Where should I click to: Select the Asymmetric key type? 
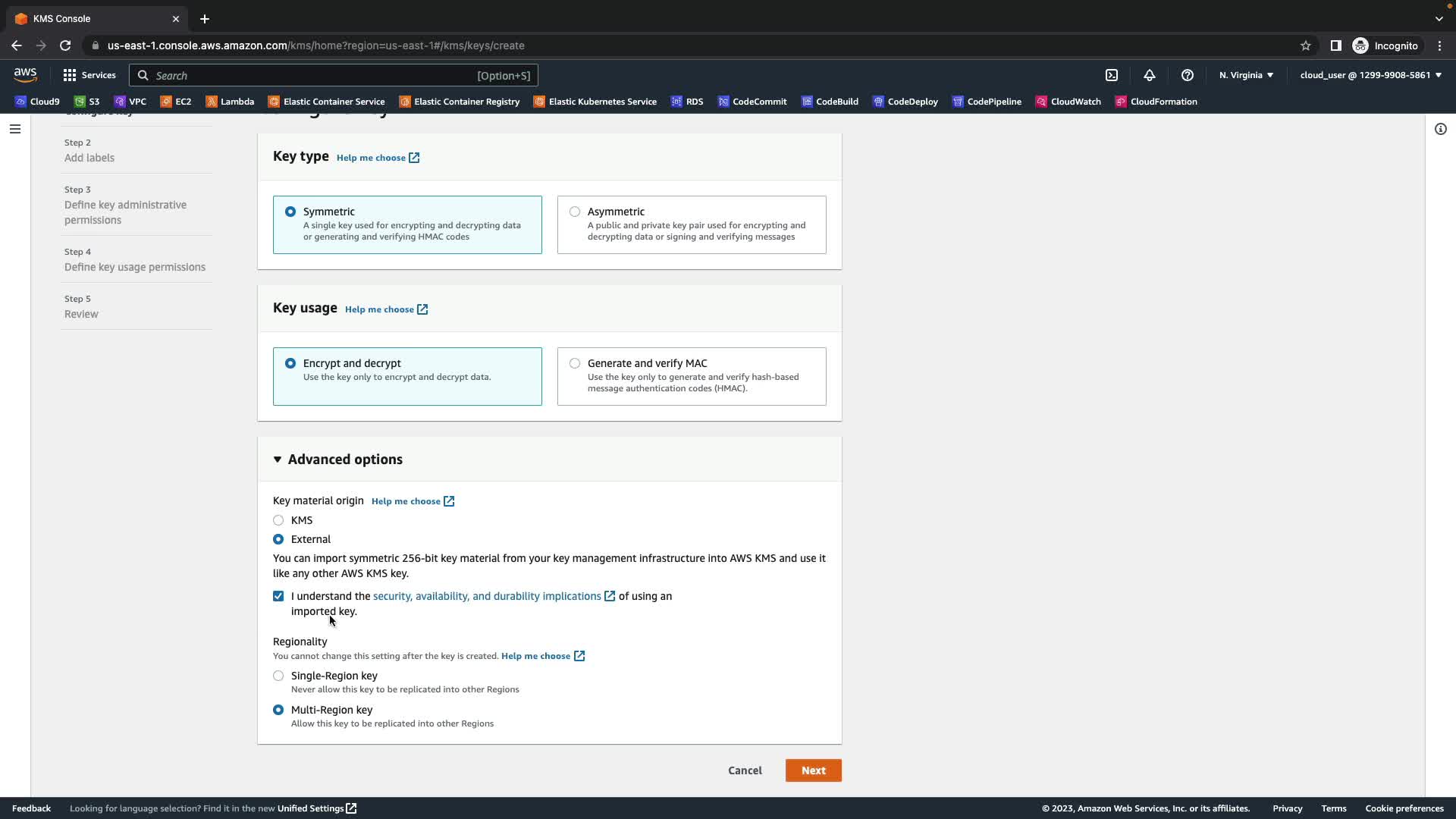575,212
